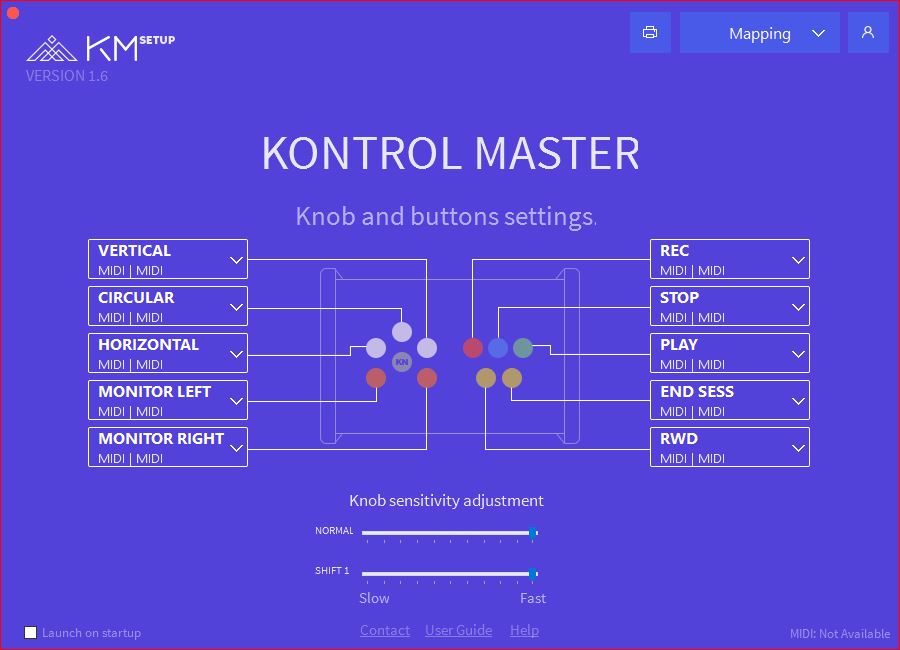The width and height of the screenshot is (900, 650).
Task: Expand the HORIZONTAL assignment dropdown
Action: [168, 353]
